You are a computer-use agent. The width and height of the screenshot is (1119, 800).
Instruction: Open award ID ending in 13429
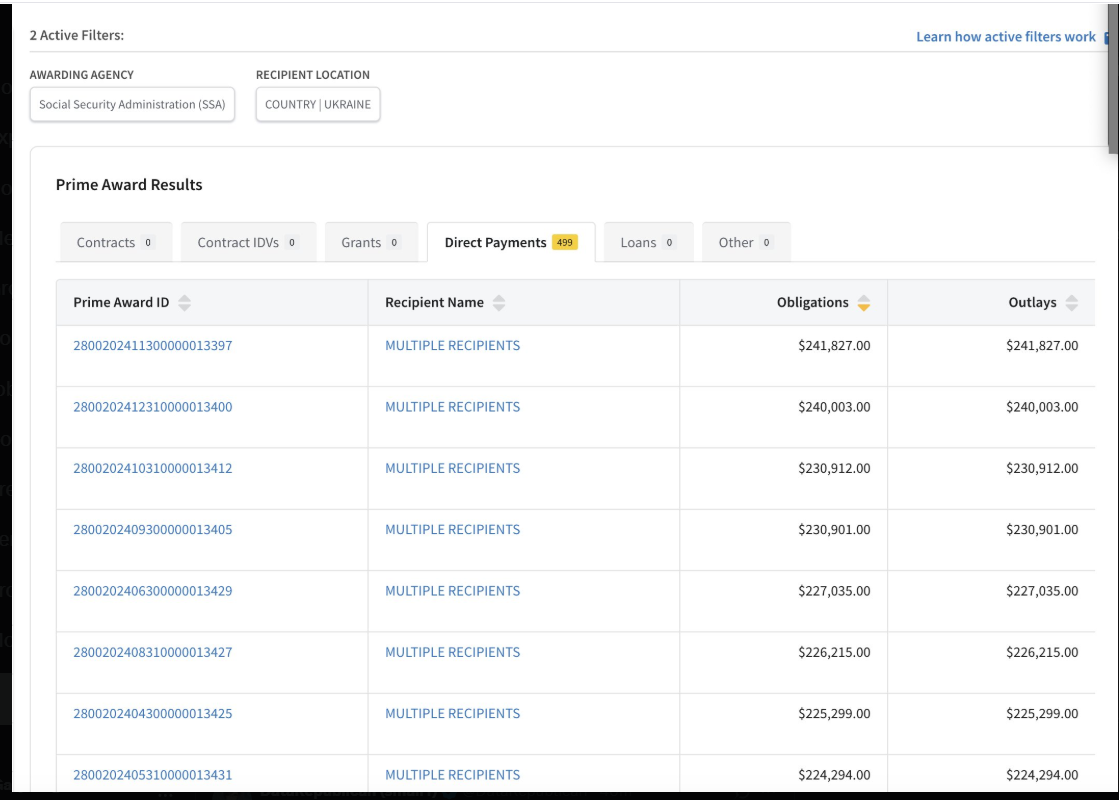(152, 591)
